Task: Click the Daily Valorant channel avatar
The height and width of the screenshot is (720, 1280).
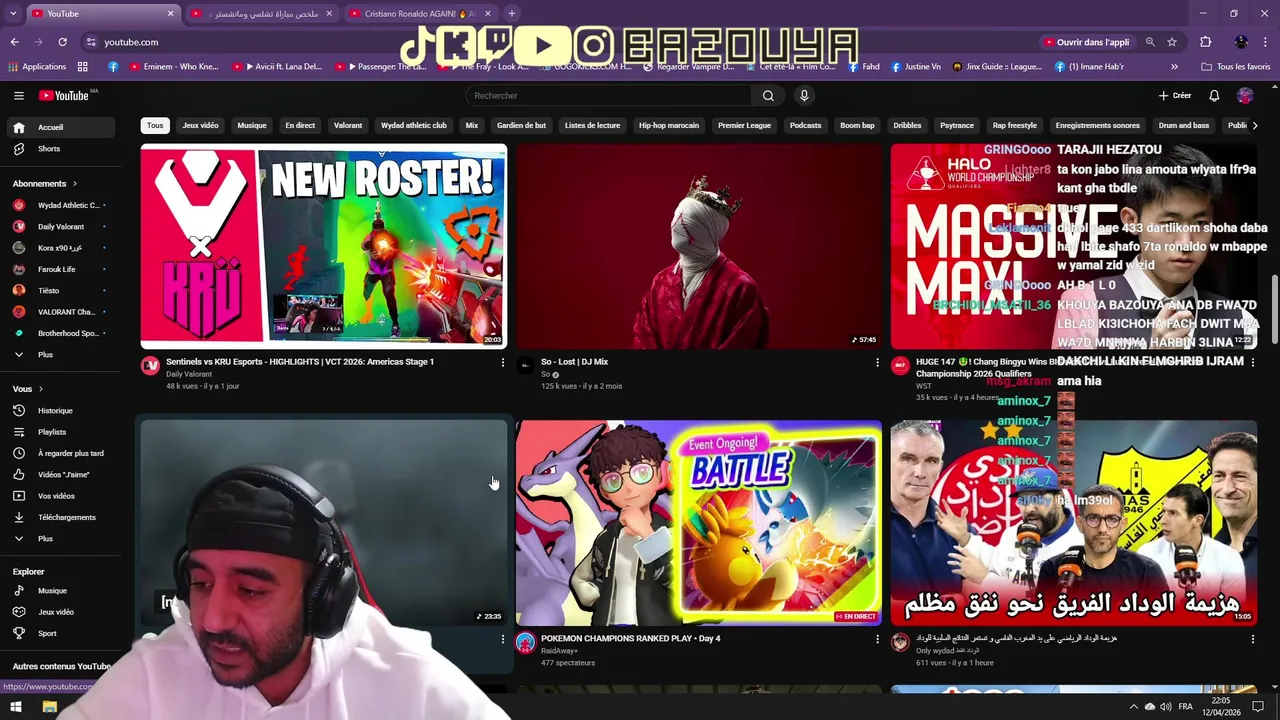Action: click(150, 365)
